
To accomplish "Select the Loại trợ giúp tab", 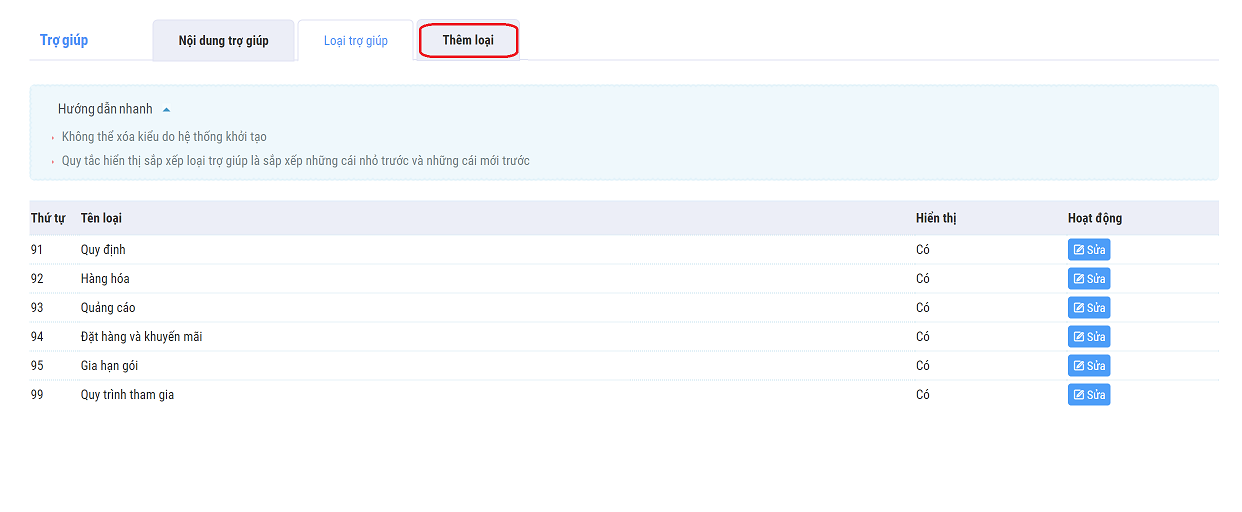I will pyautogui.click(x=355, y=41).
